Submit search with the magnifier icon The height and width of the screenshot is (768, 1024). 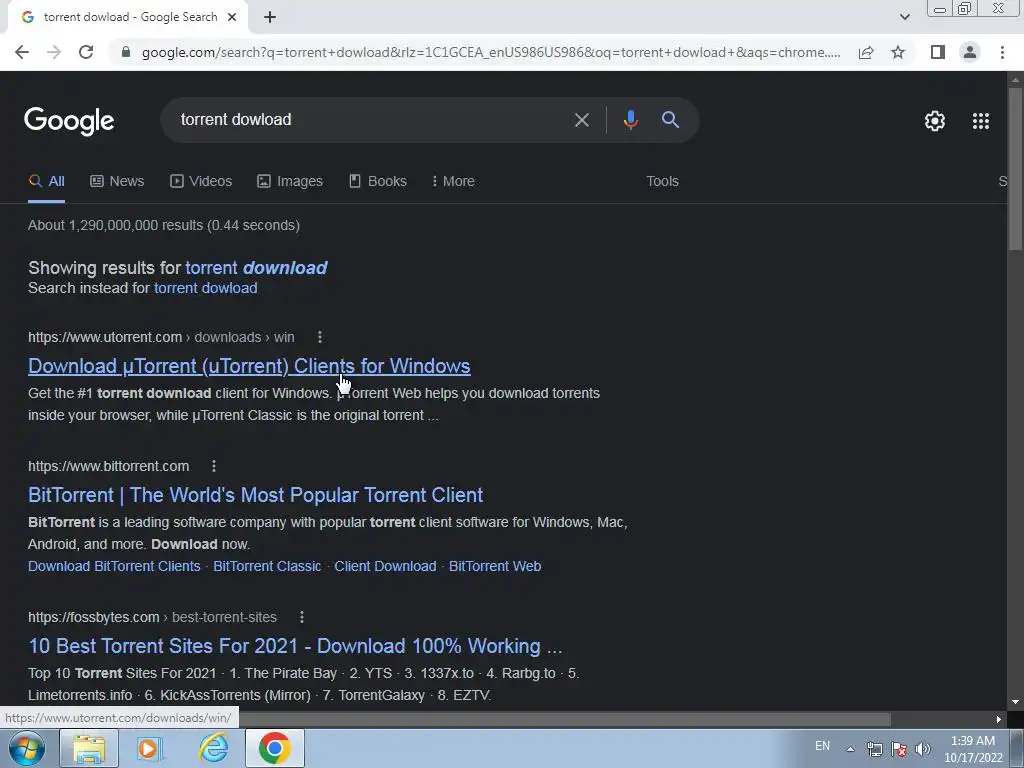(x=670, y=120)
